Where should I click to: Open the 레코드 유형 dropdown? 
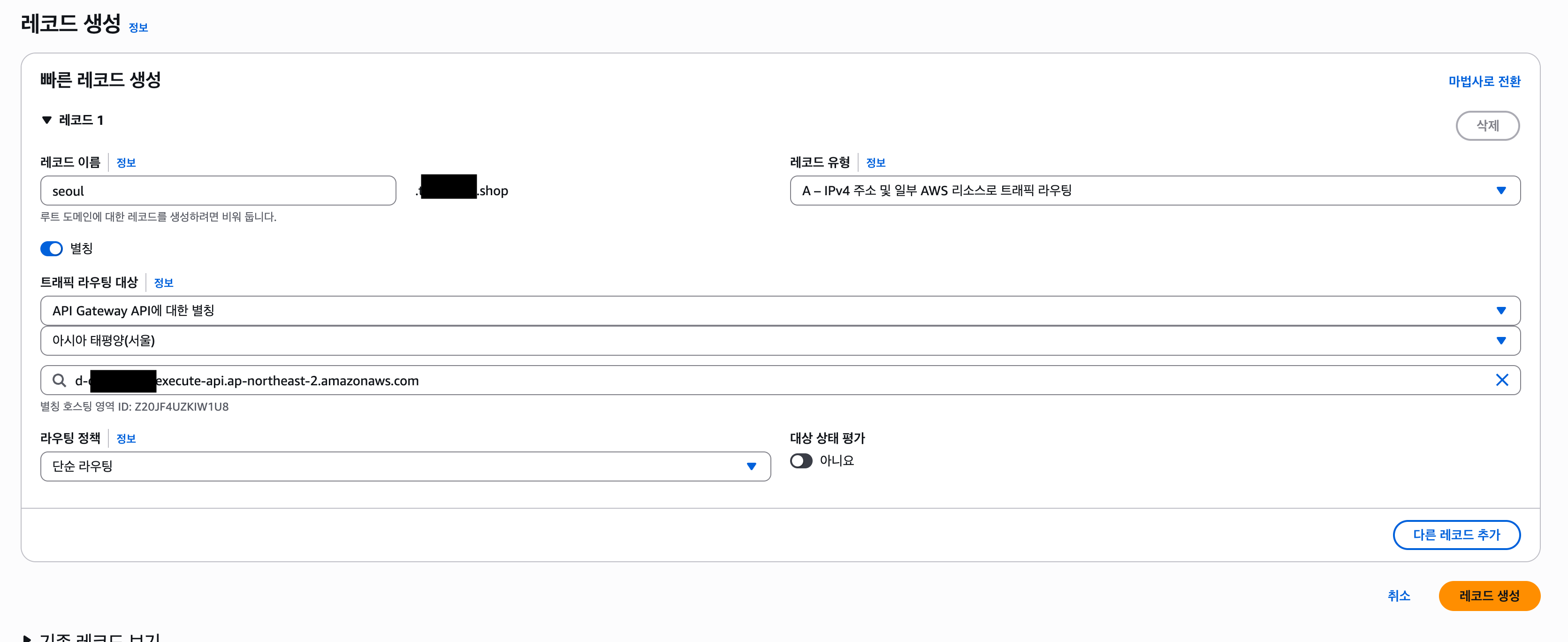[1155, 191]
